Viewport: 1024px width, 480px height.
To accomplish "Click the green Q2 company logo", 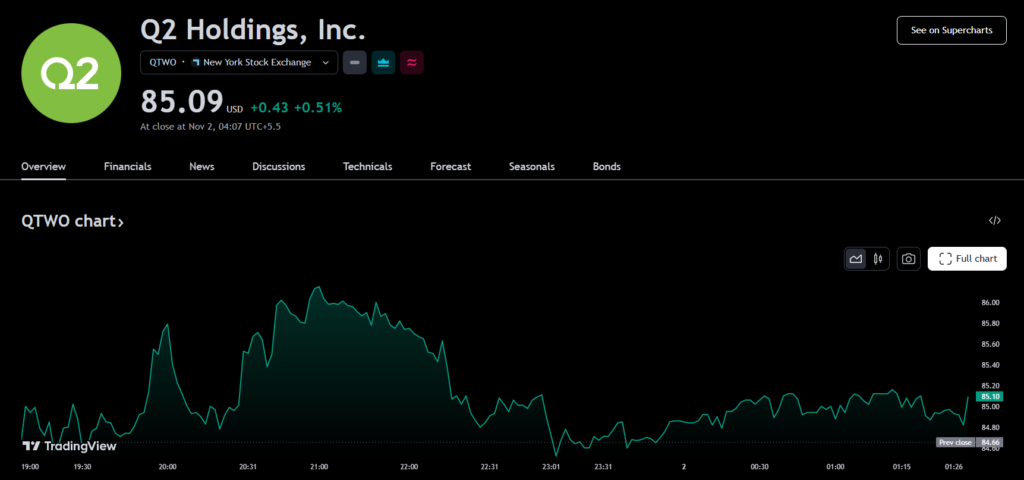I will point(71,73).
